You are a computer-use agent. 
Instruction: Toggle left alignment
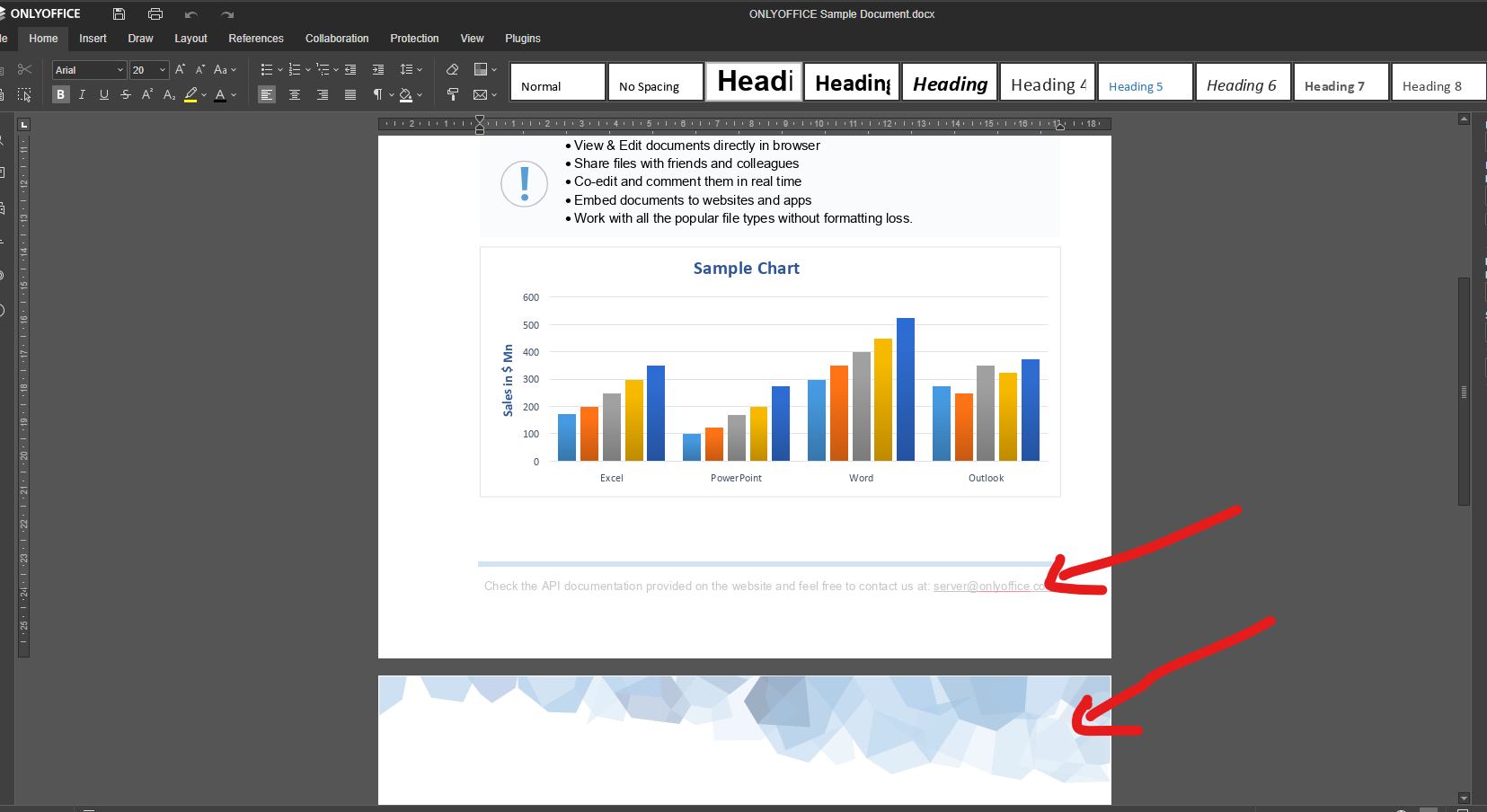click(x=267, y=94)
